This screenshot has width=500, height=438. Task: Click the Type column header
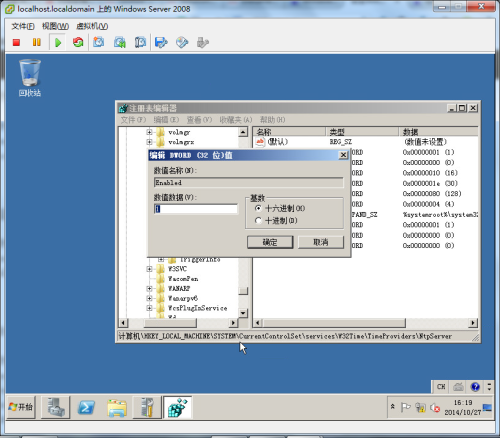[362, 132]
